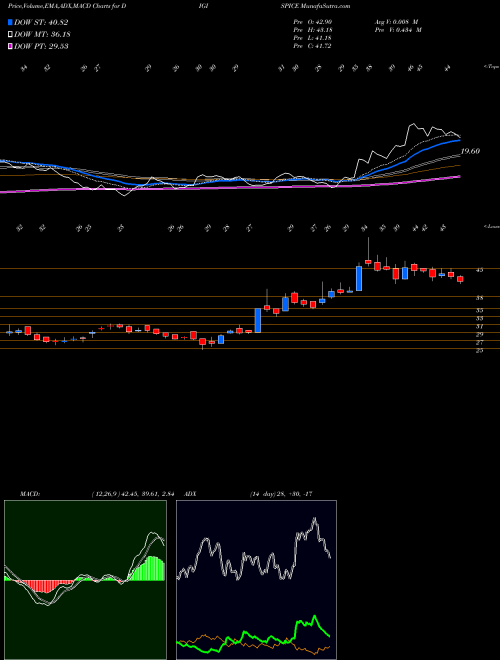Image resolution: width=500 pixels, height=660 pixels.
Task: Click the 'Pre V: 0.434 M' volume text
Action: pyautogui.click(x=398, y=30)
